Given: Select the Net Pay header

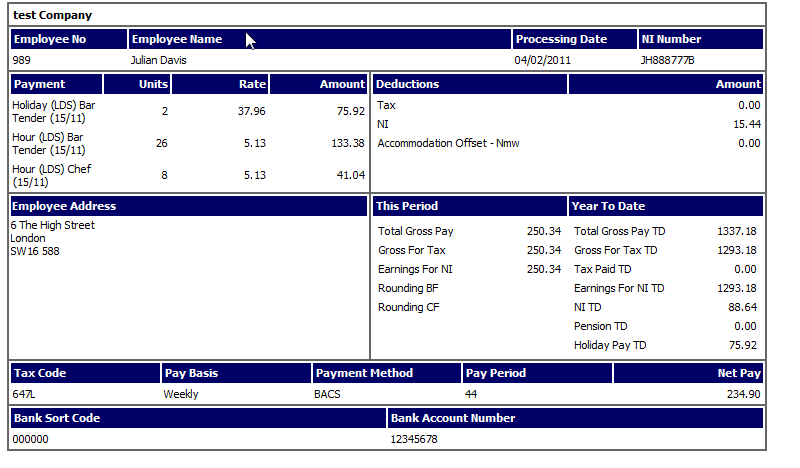Looking at the screenshot, I should pyautogui.click(x=688, y=373).
